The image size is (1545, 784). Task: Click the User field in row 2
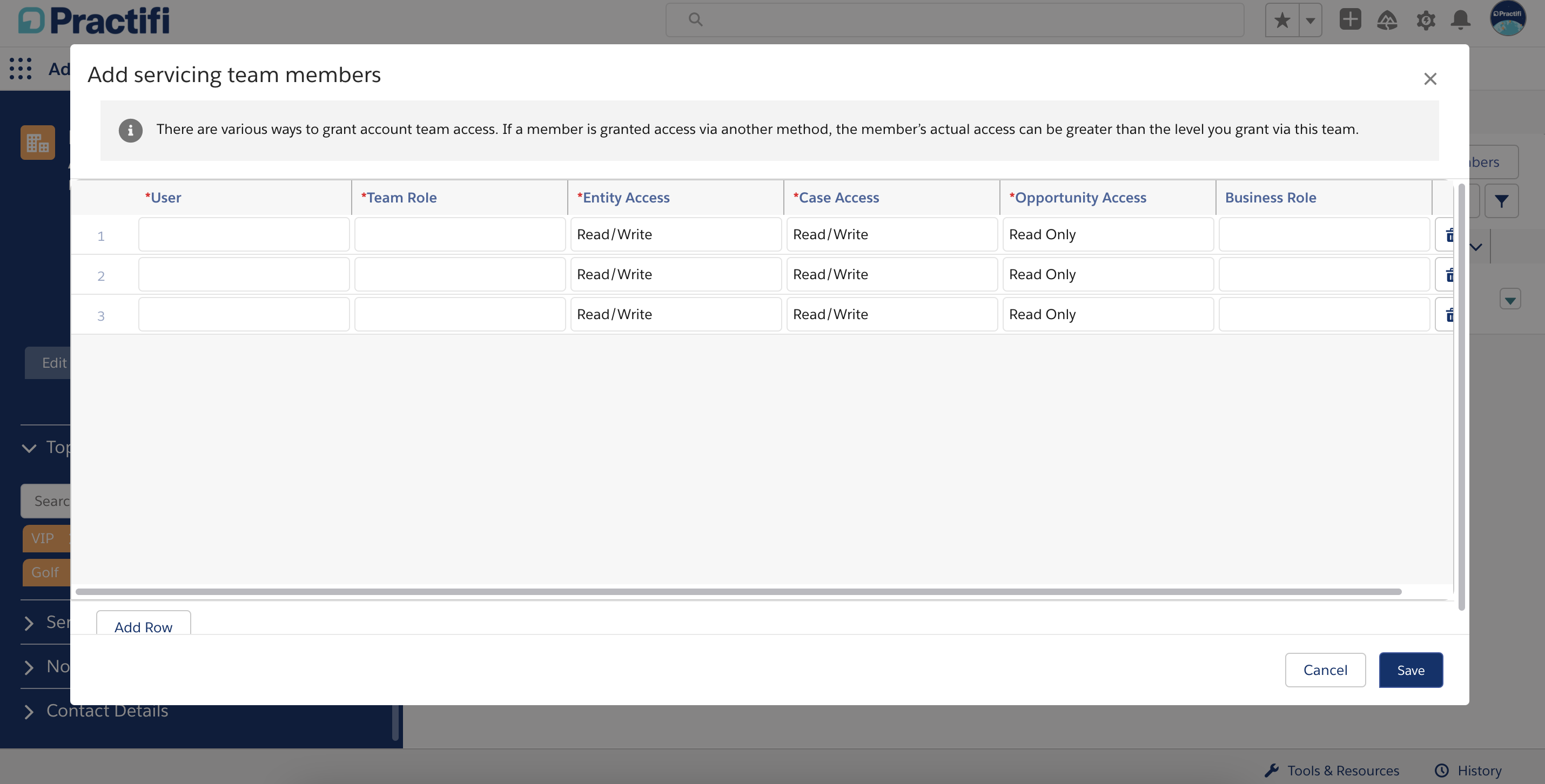point(244,274)
